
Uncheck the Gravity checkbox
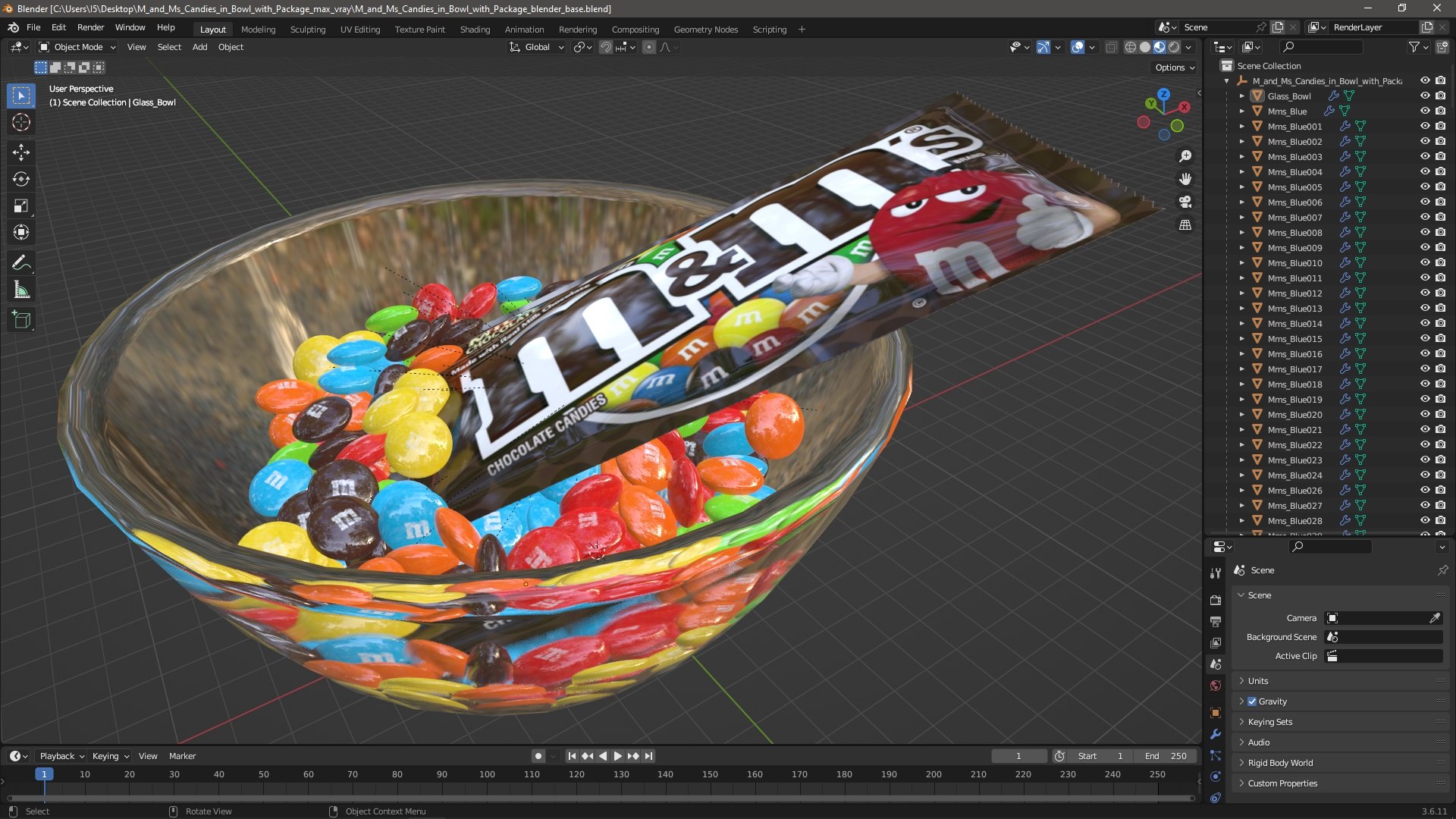1252,701
